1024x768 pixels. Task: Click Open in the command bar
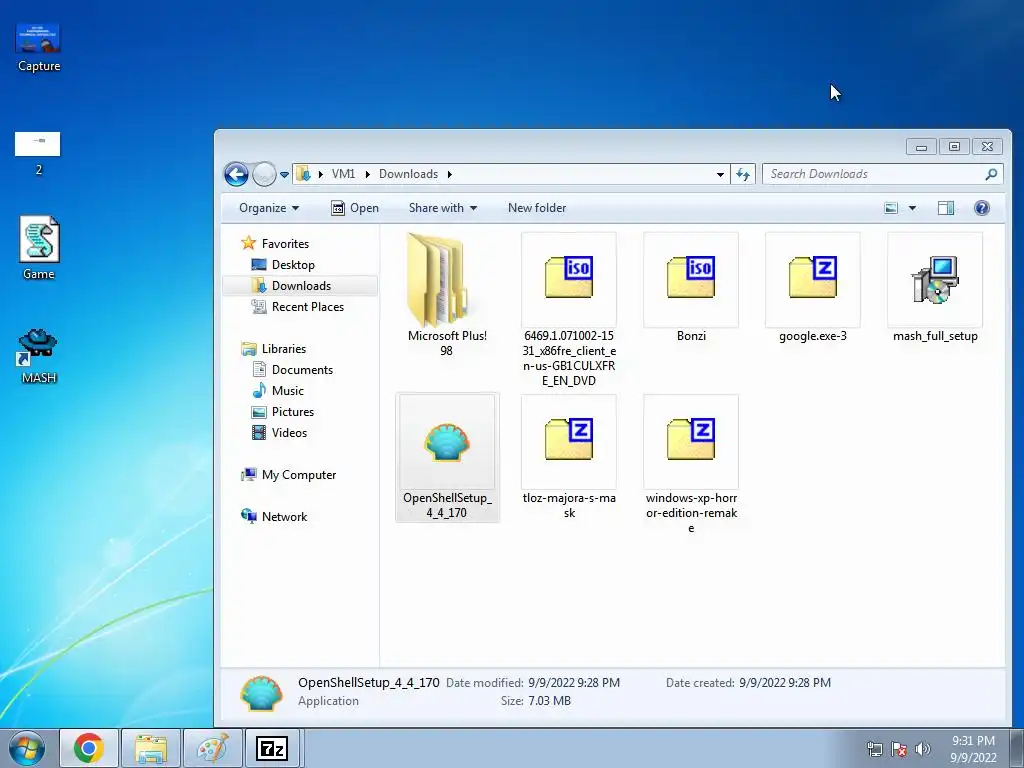click(x=355, y=208)
